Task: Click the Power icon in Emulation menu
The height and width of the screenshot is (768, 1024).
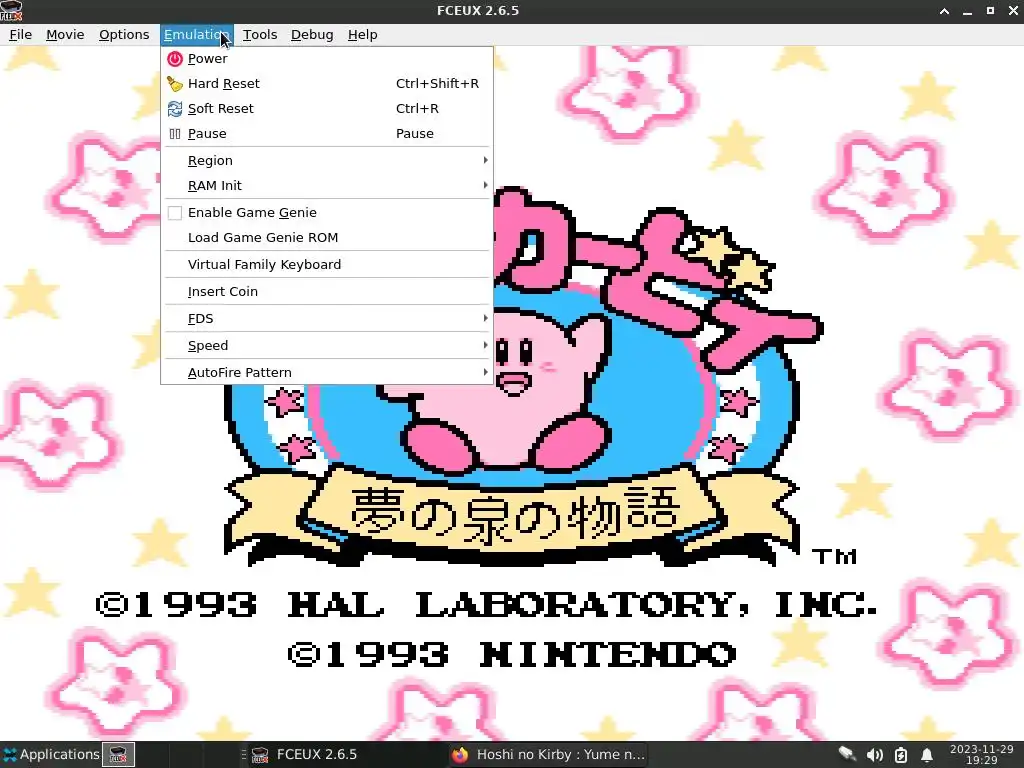Action: click(x=174, y=59)
